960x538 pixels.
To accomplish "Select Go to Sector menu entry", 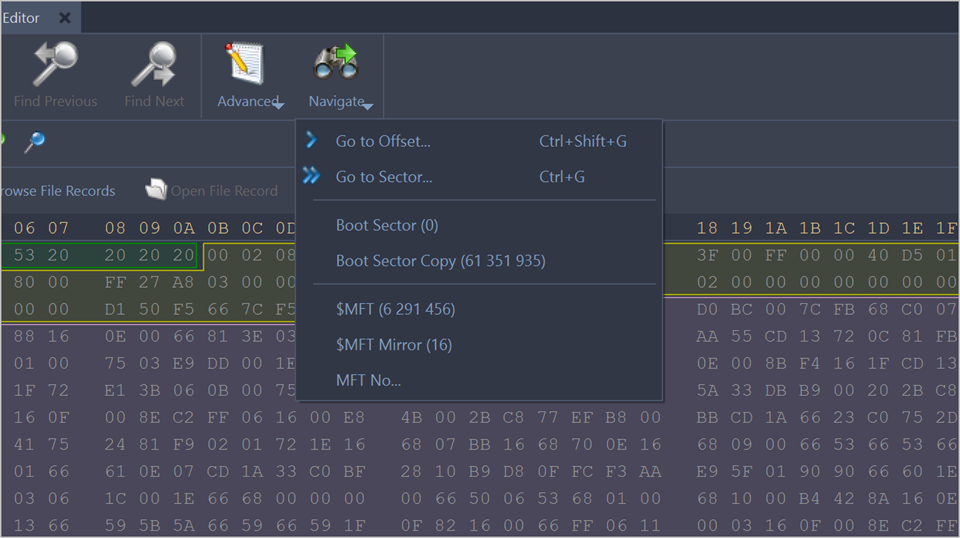I will [384, 177].
